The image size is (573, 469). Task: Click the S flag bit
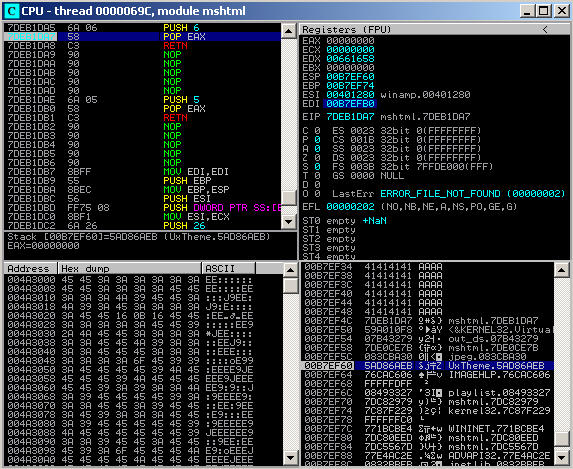tap(317, 167)
